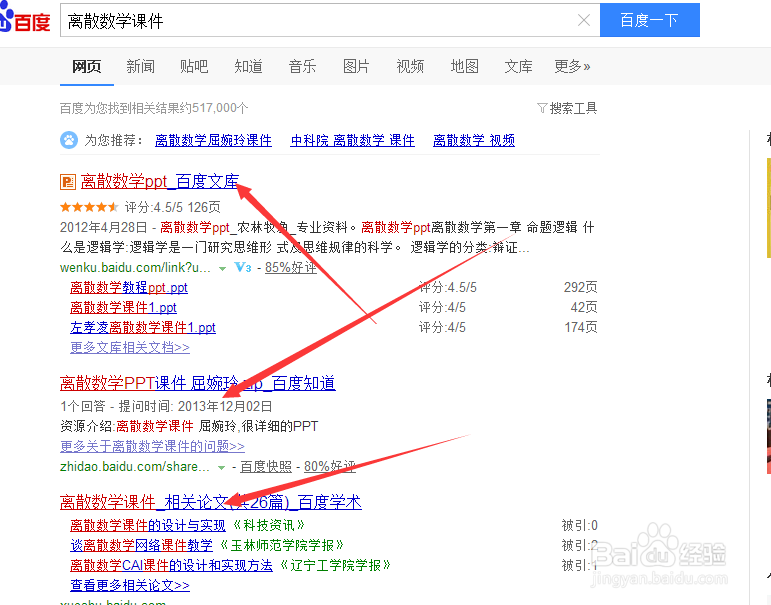
Task: Click journal name 《辽宁工学院学报》
Action: click(335, 566)
